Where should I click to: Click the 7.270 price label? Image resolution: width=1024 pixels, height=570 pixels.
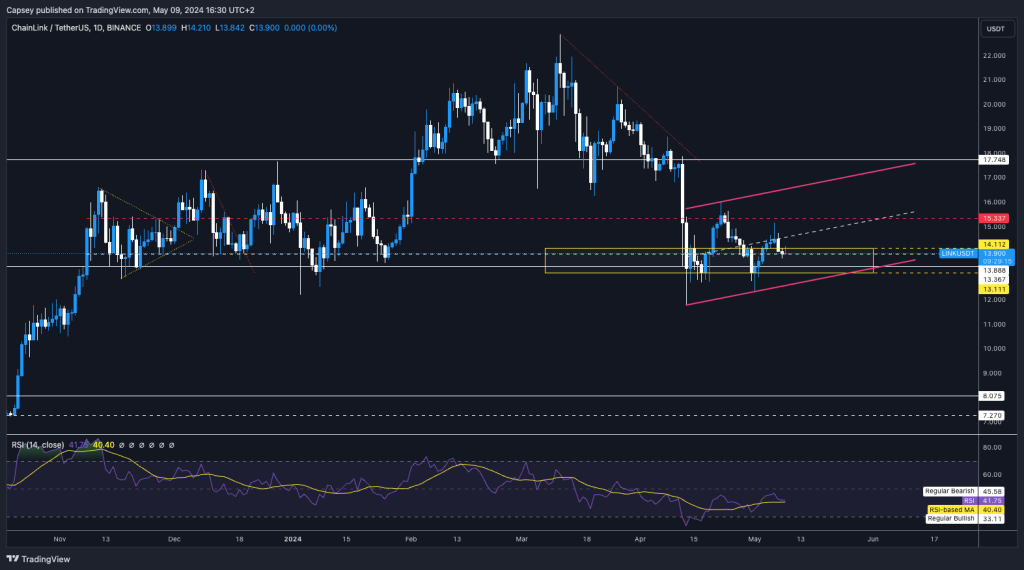coord(992,416)
